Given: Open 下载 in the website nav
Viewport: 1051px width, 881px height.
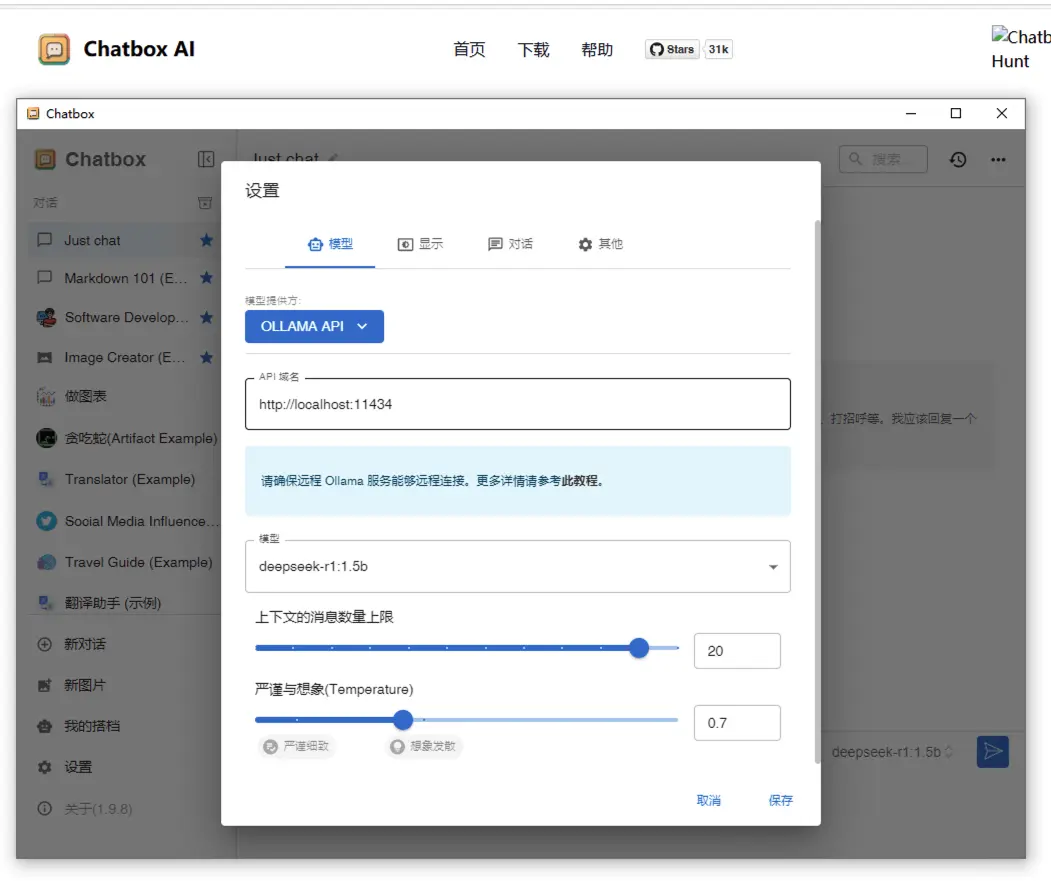Looking at the screenshot, I should 534,49.
